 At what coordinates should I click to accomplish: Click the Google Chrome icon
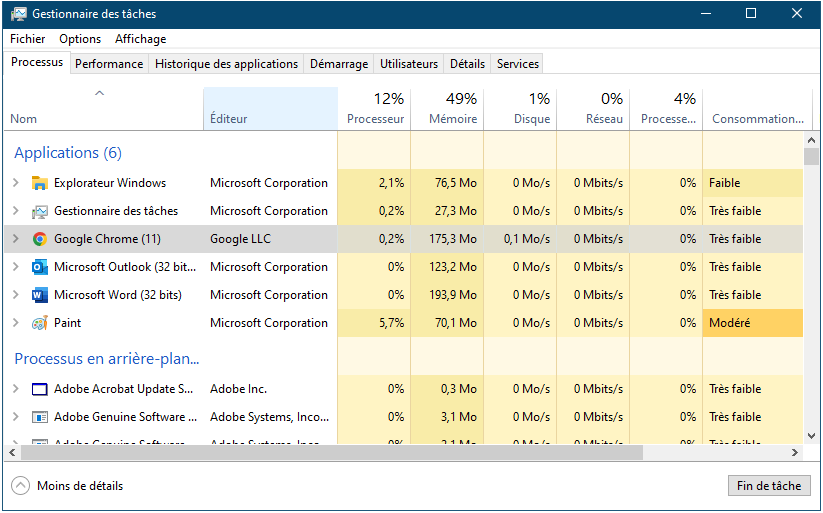click(x=39, y=239)
